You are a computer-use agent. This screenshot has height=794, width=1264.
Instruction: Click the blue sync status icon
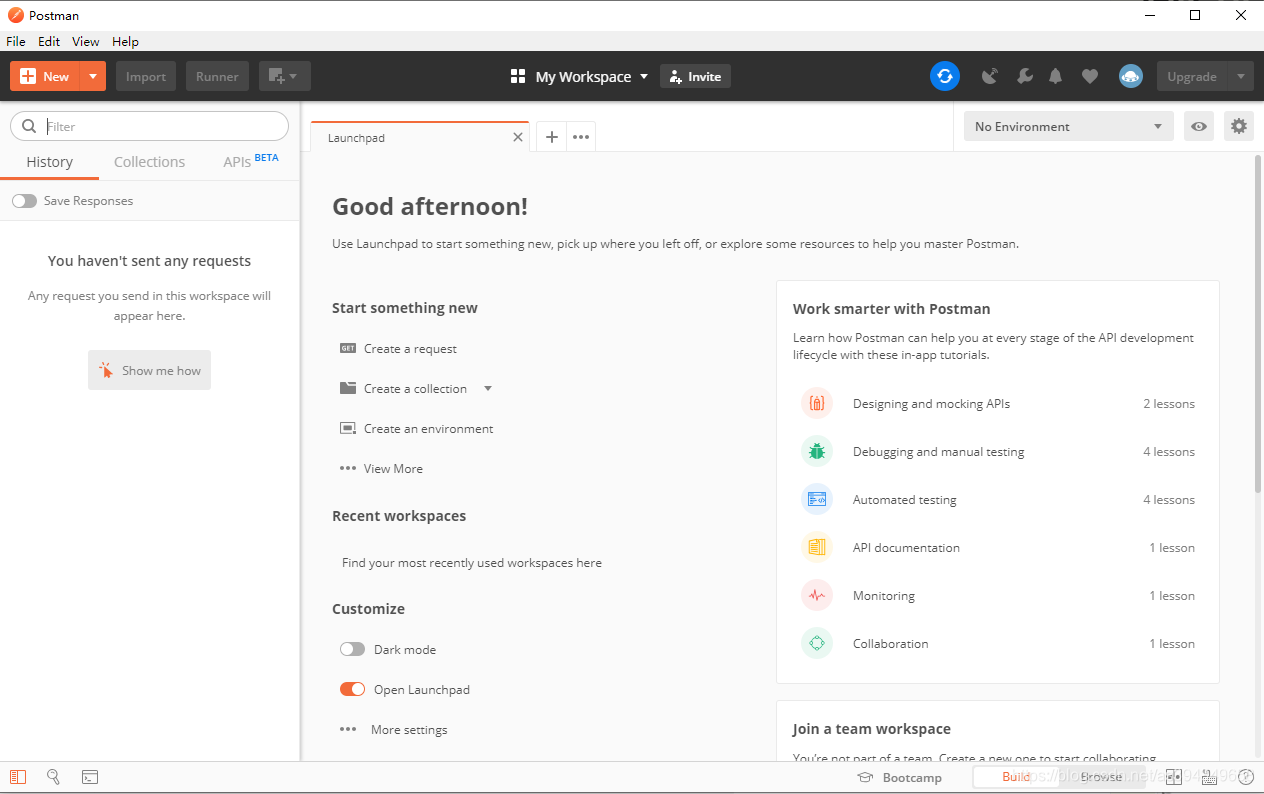(x=944, y=76)
